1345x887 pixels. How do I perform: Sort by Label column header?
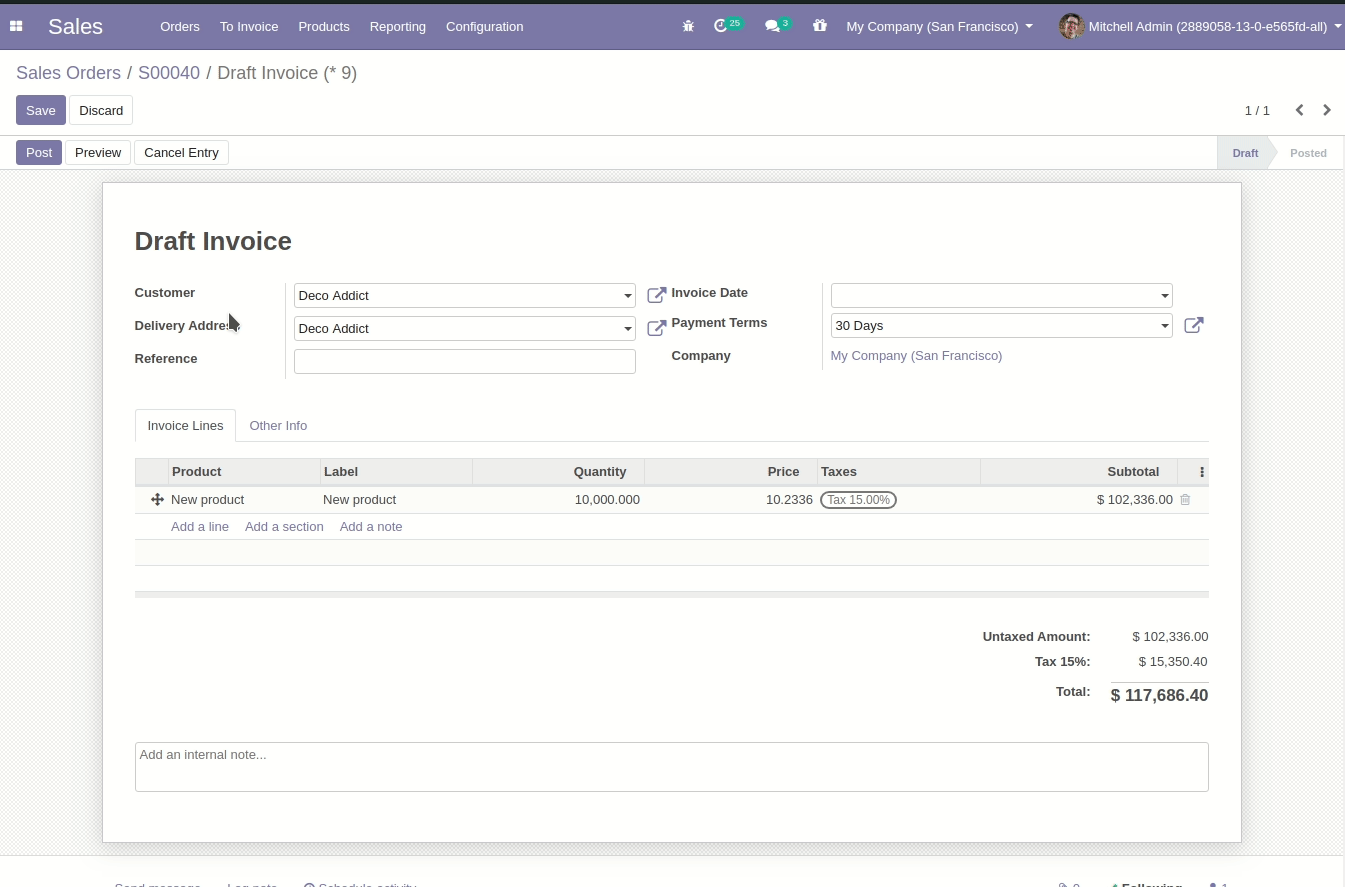coord(397,472)
